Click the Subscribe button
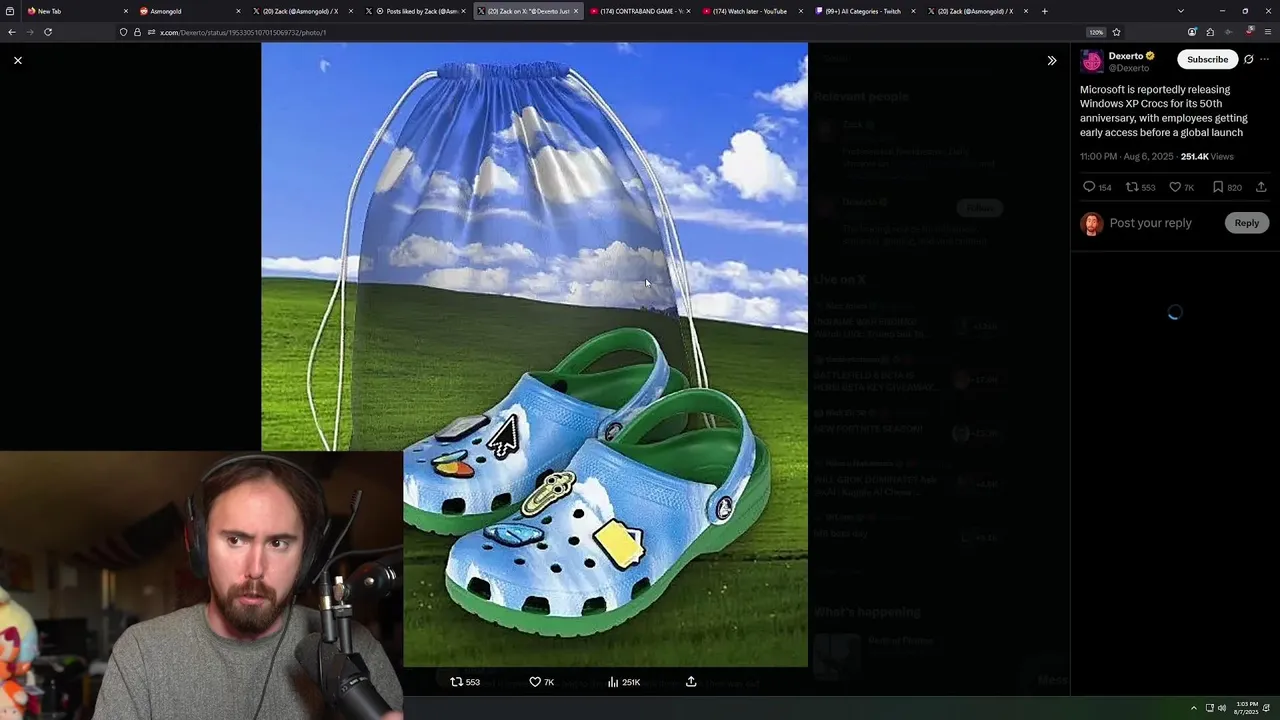 pos(1207,60)
